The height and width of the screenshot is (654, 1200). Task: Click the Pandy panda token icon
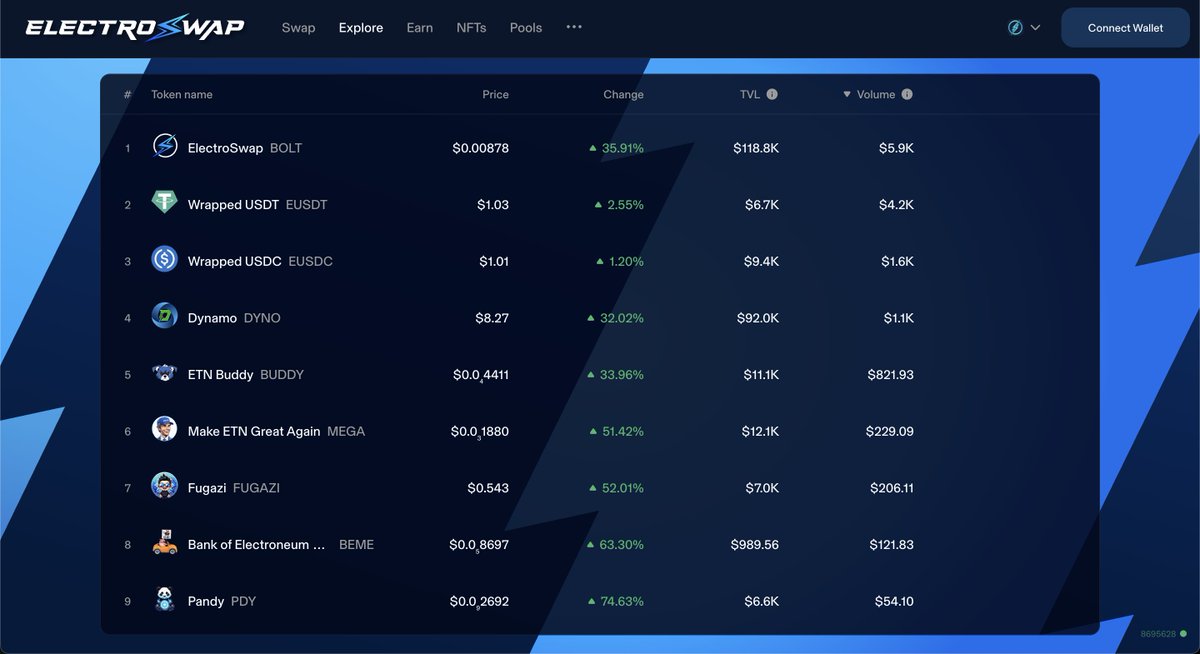coord(164,600)
